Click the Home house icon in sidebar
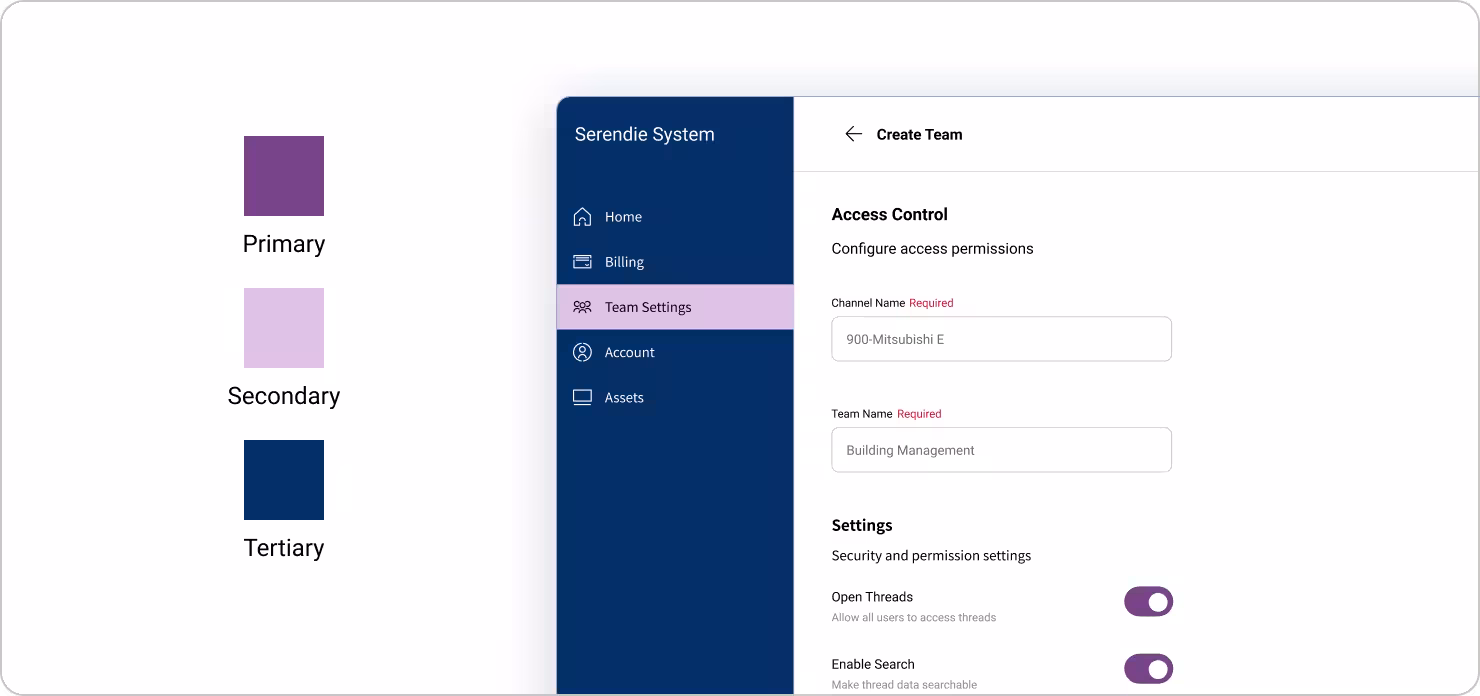This screenshot has height=696, width=1480. [582, 217]
